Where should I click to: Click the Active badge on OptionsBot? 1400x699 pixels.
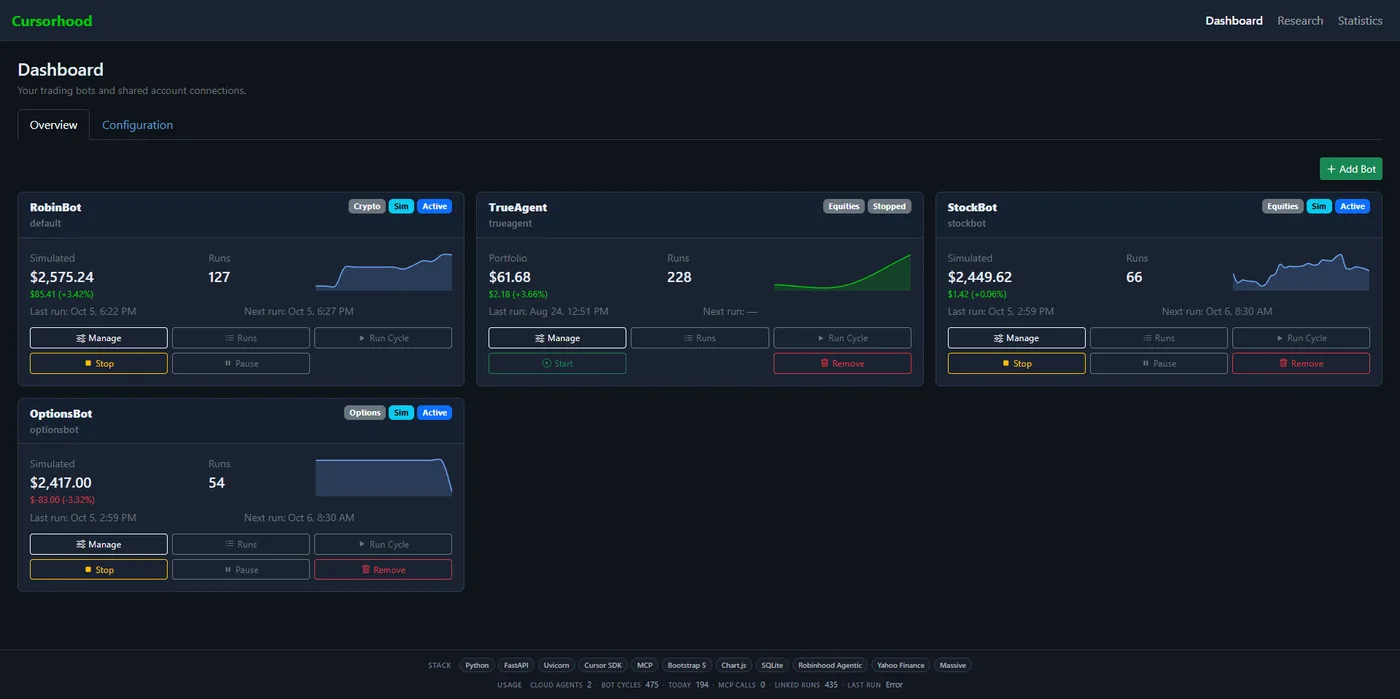(435, 412)
